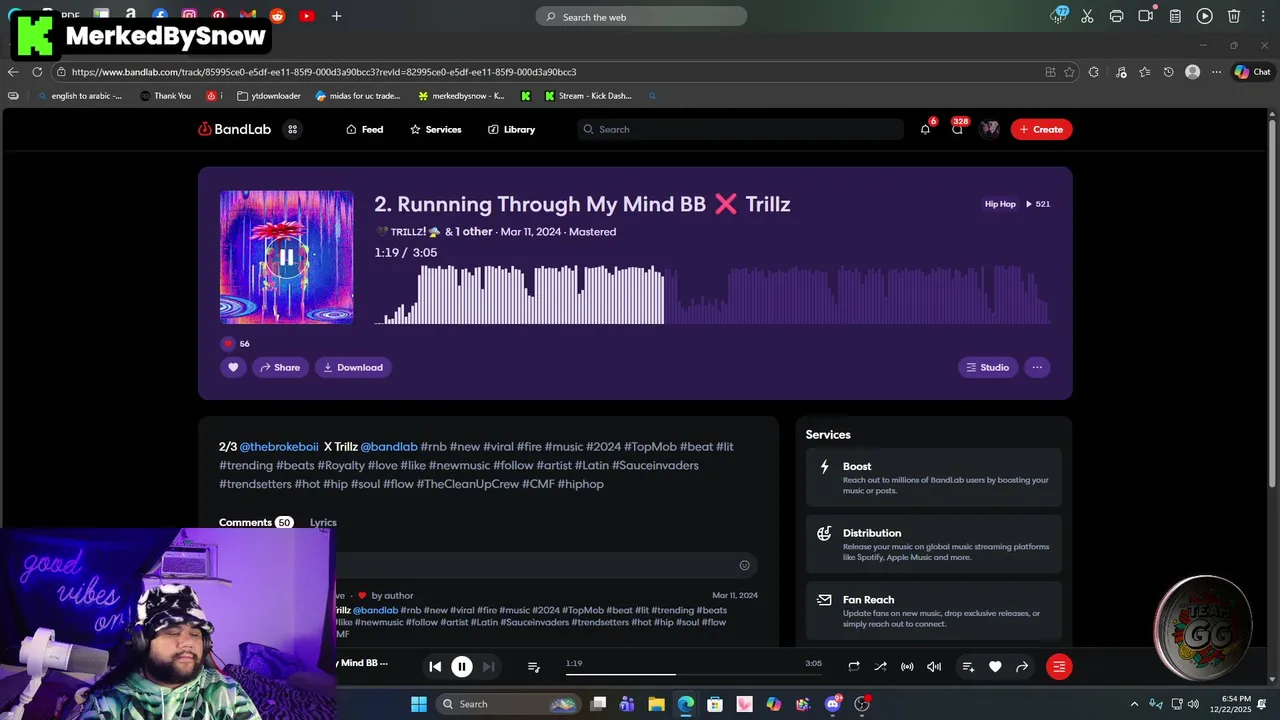Click the #TheCleanUpCrew hashtag
The image size is (1280, 720).
click(x=467, y=484)
